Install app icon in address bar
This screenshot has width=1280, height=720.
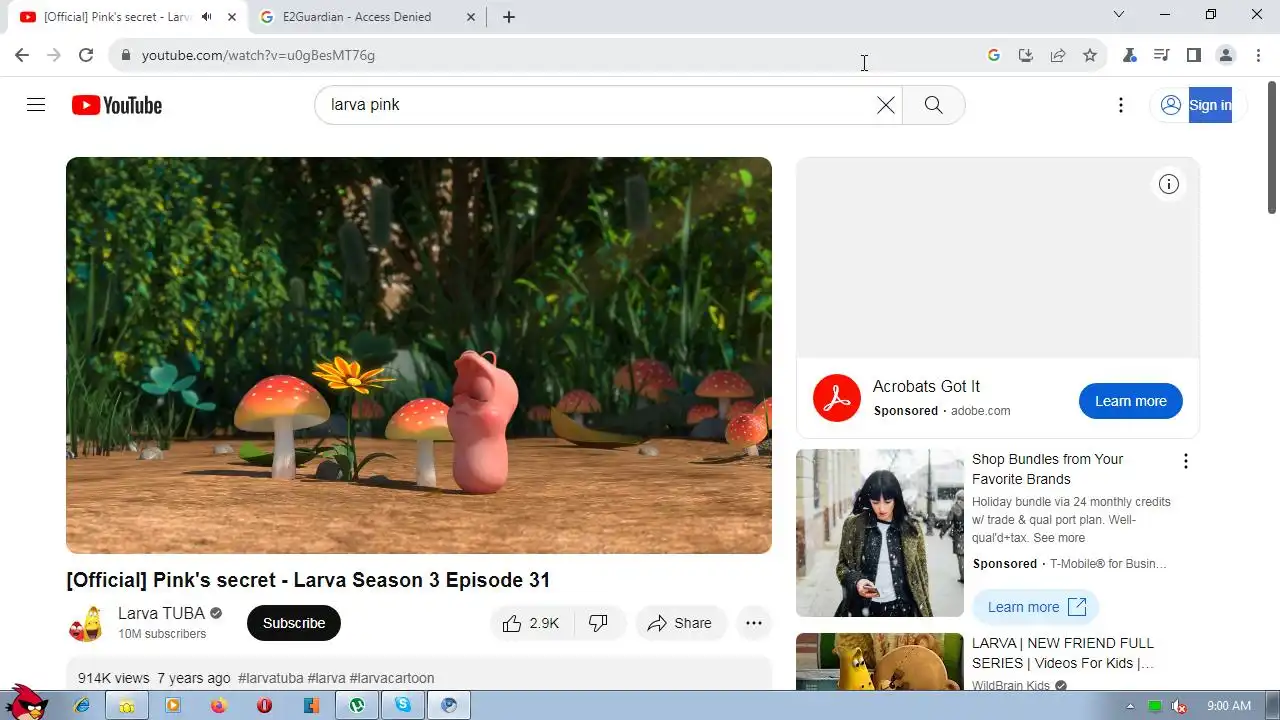(x=1026, y=55)
